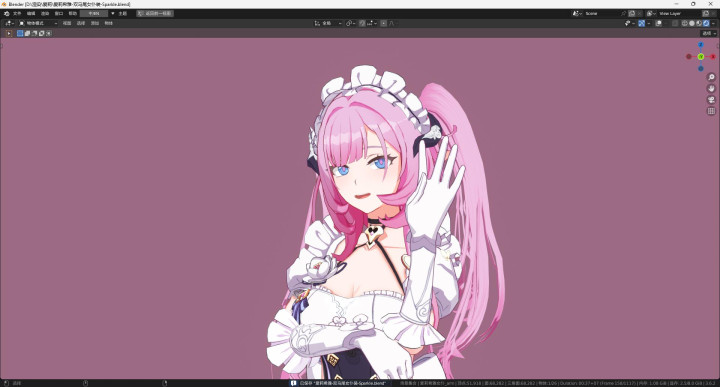Image resolution: width=720 pixels, height=387 pixels.
Task: Click the Scene name field
Action: [602, 13]
